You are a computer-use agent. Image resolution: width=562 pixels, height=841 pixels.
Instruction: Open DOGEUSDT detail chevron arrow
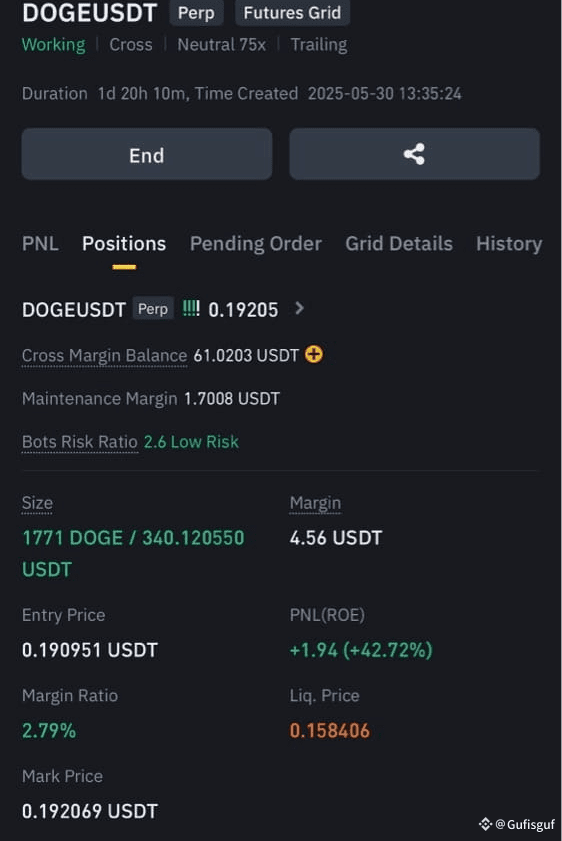click(299, 308)
